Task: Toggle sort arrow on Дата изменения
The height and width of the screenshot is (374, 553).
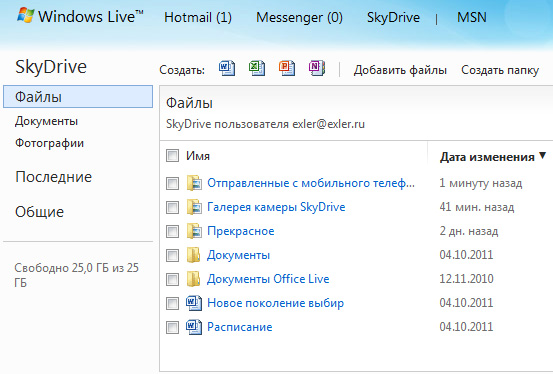Action: 542,156
